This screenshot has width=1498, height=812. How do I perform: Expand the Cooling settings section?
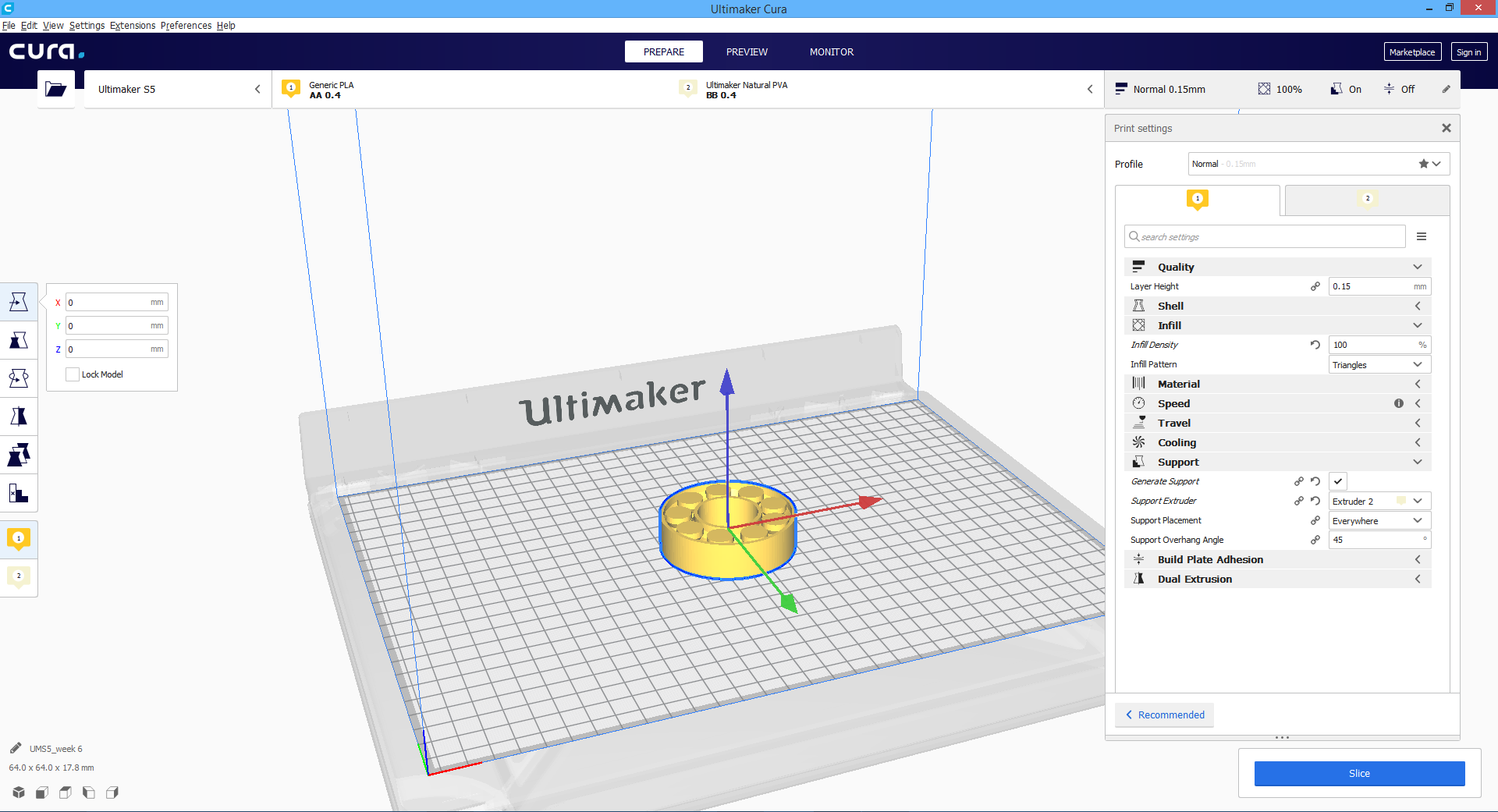[x=1278, y=442]
